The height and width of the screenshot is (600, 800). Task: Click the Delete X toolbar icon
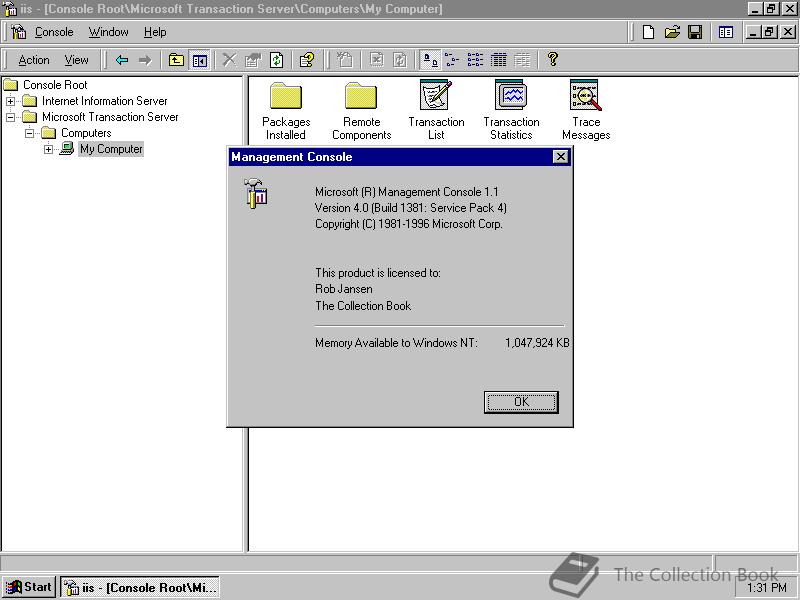pyautogui.click(x=229, y=60)
